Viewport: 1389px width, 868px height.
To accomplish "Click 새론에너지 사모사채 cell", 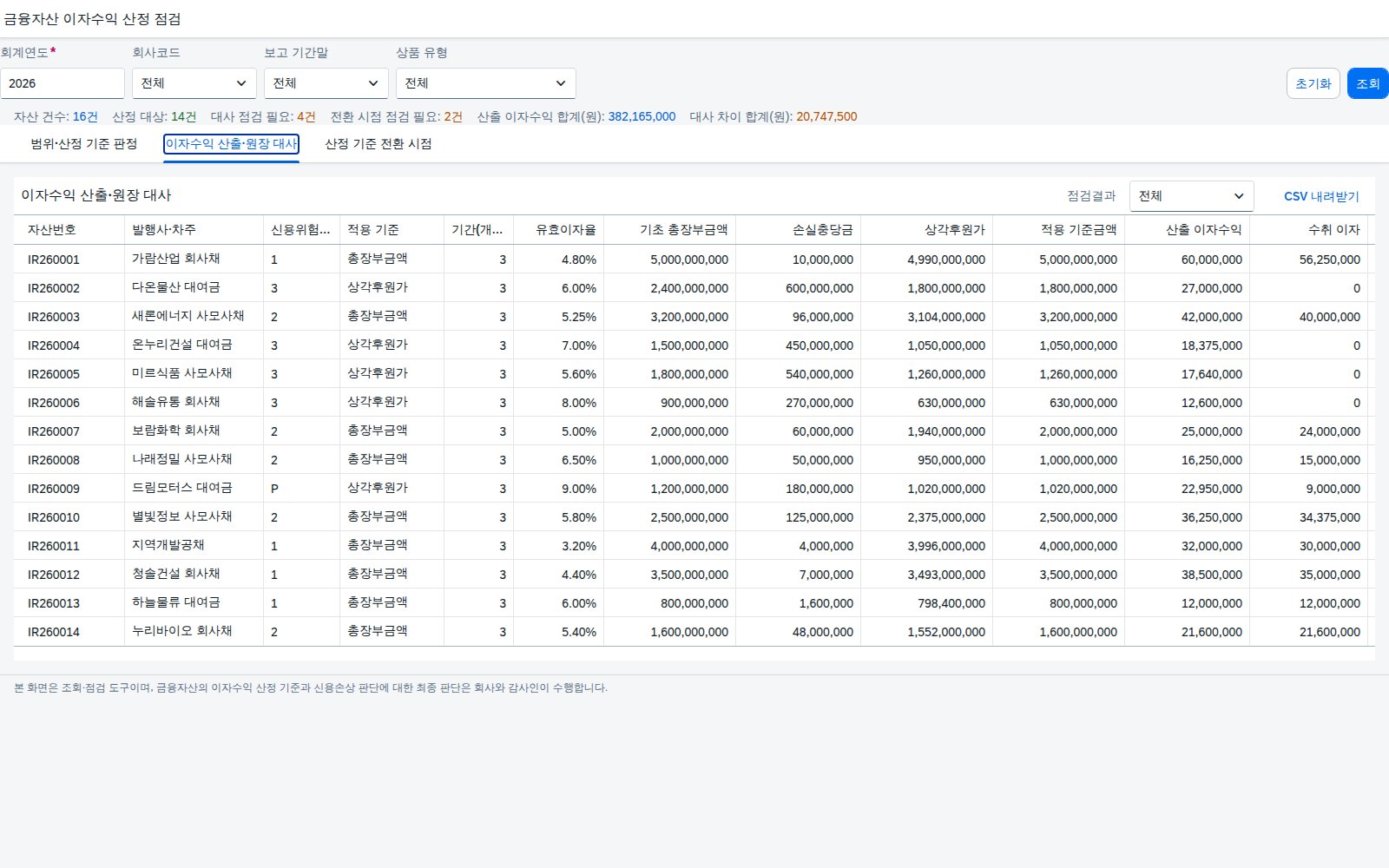I will pyautogui.click(x=194, y=317).
